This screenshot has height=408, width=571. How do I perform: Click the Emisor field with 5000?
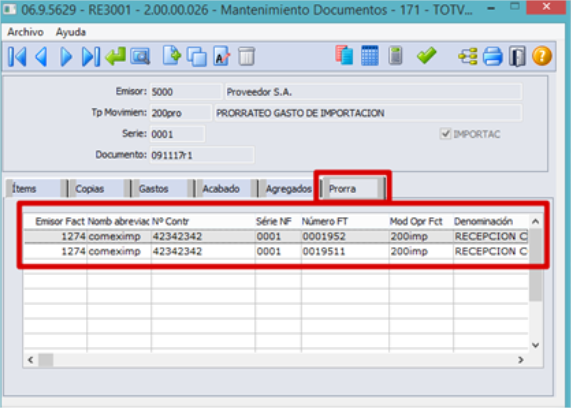[186, 92]
